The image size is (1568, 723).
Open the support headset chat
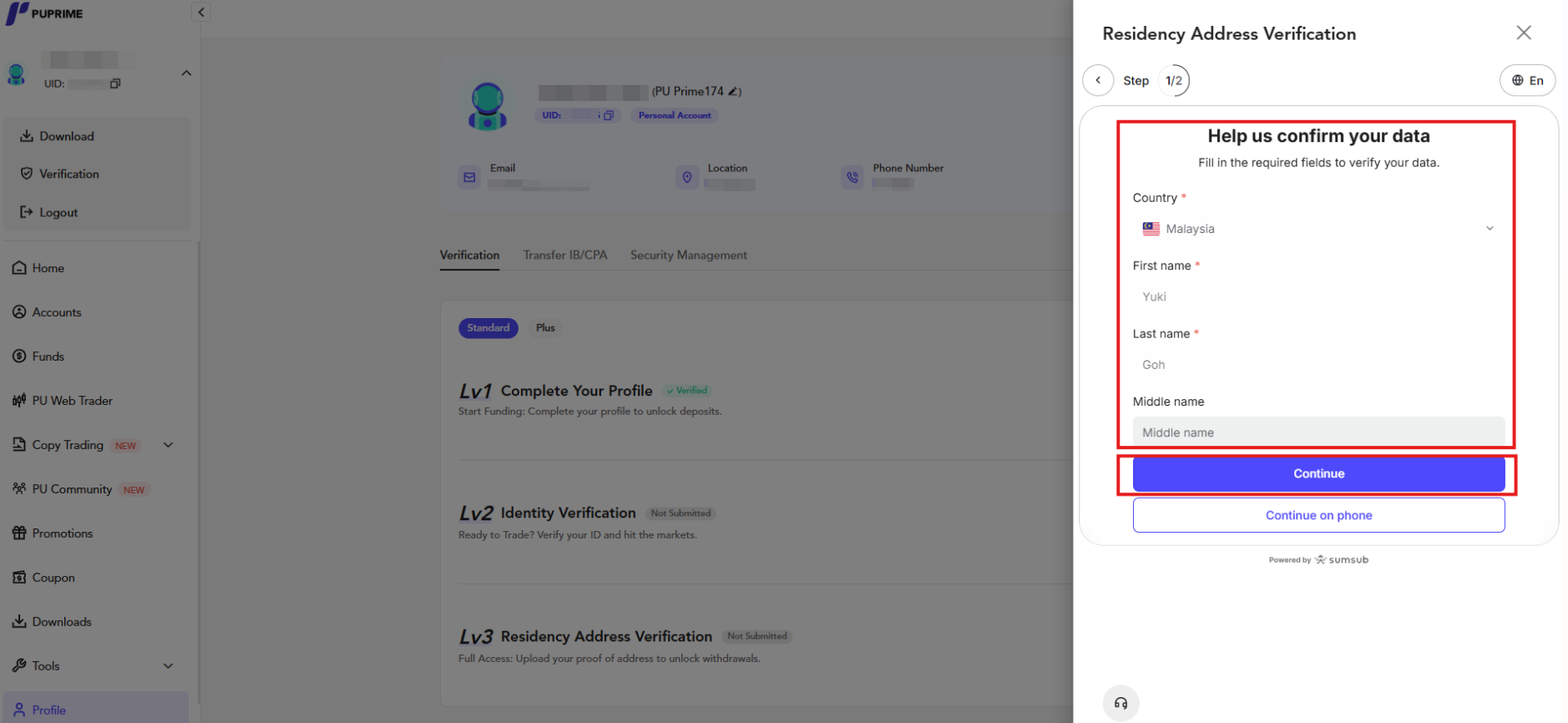point(1120,703)
